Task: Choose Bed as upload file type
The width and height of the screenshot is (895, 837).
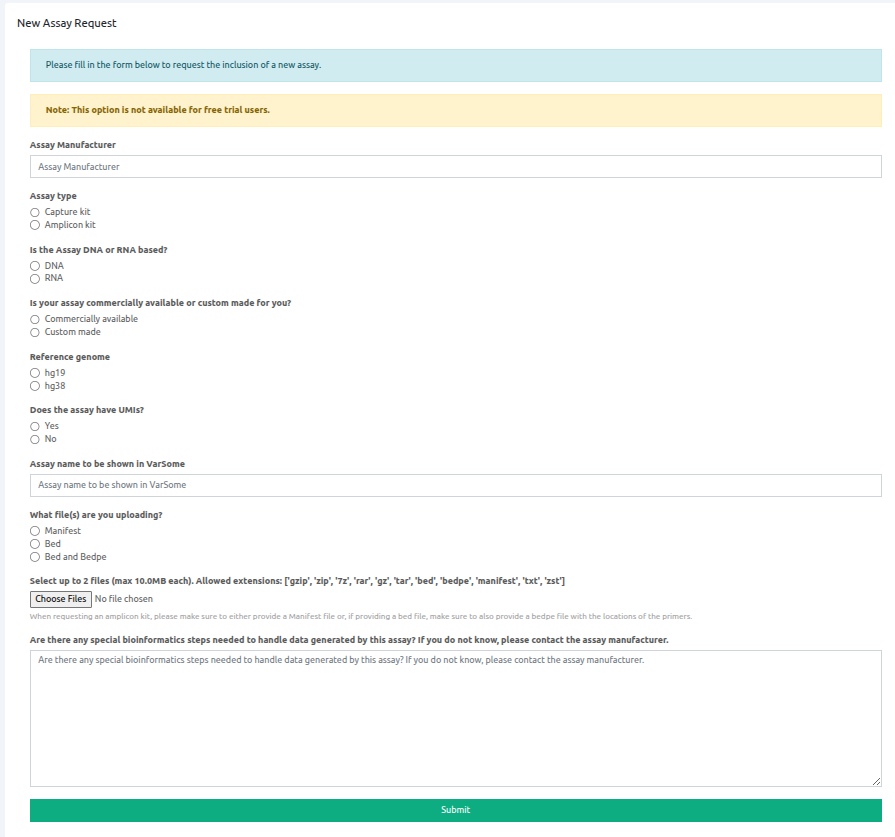Action: (35, 544)
